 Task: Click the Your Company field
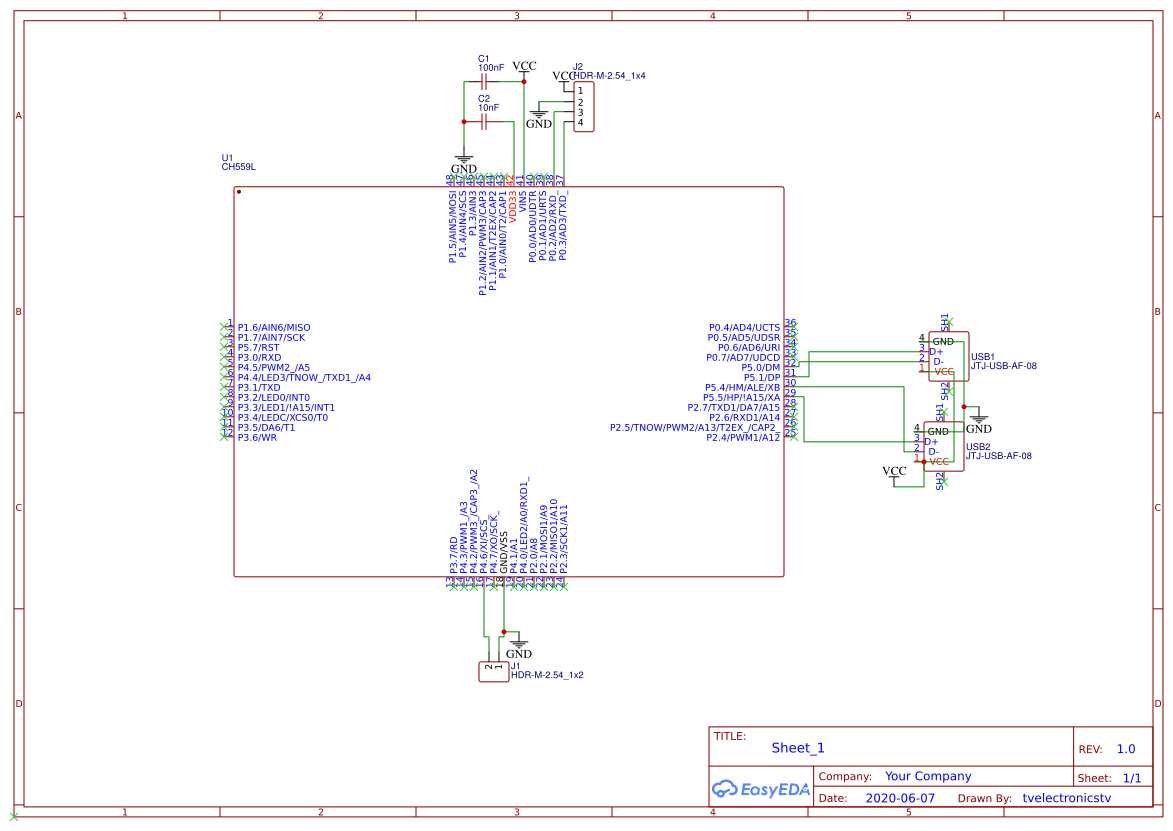click(x=928, y=776)
